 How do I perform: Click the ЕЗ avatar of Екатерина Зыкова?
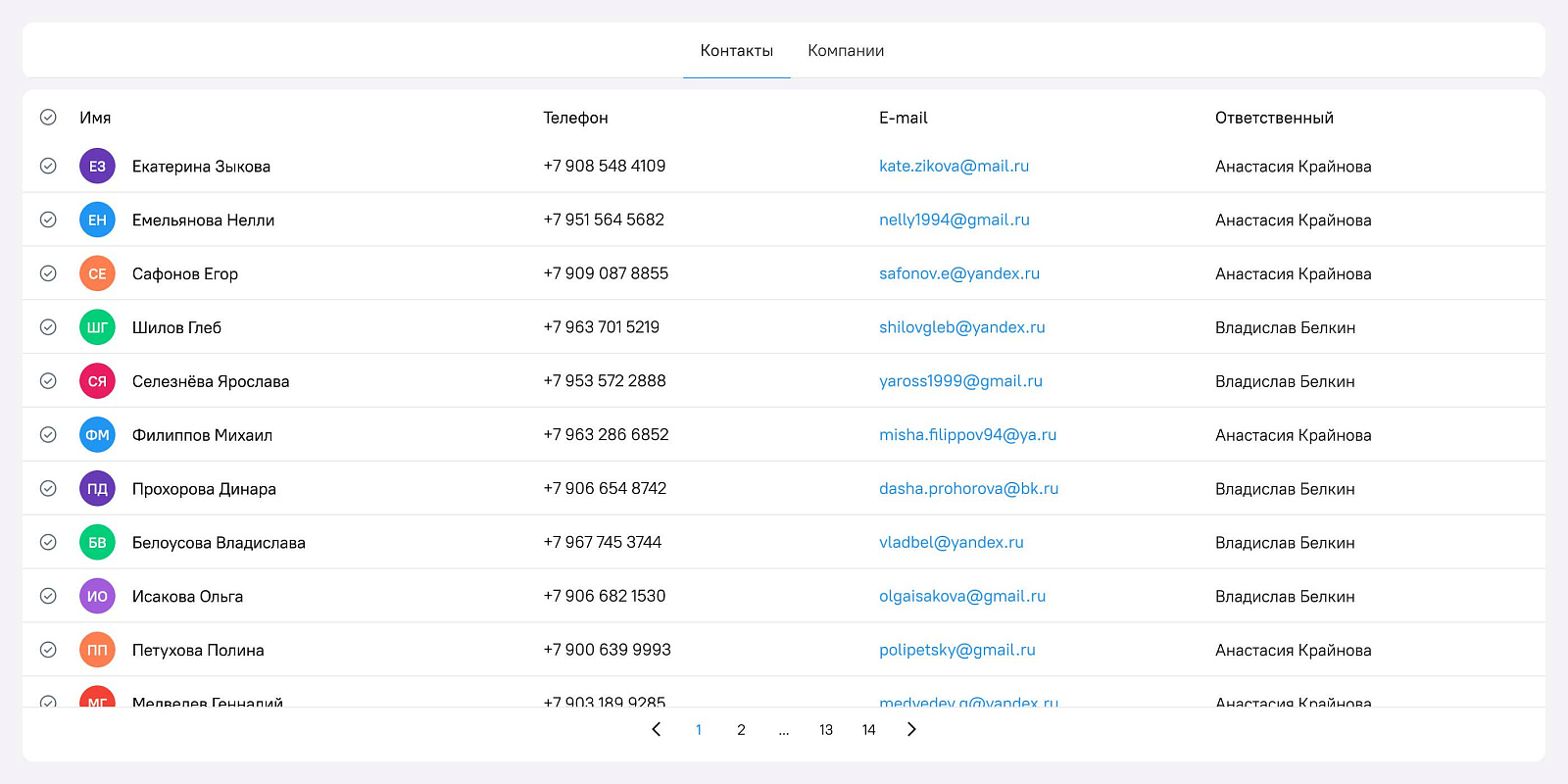97,167
